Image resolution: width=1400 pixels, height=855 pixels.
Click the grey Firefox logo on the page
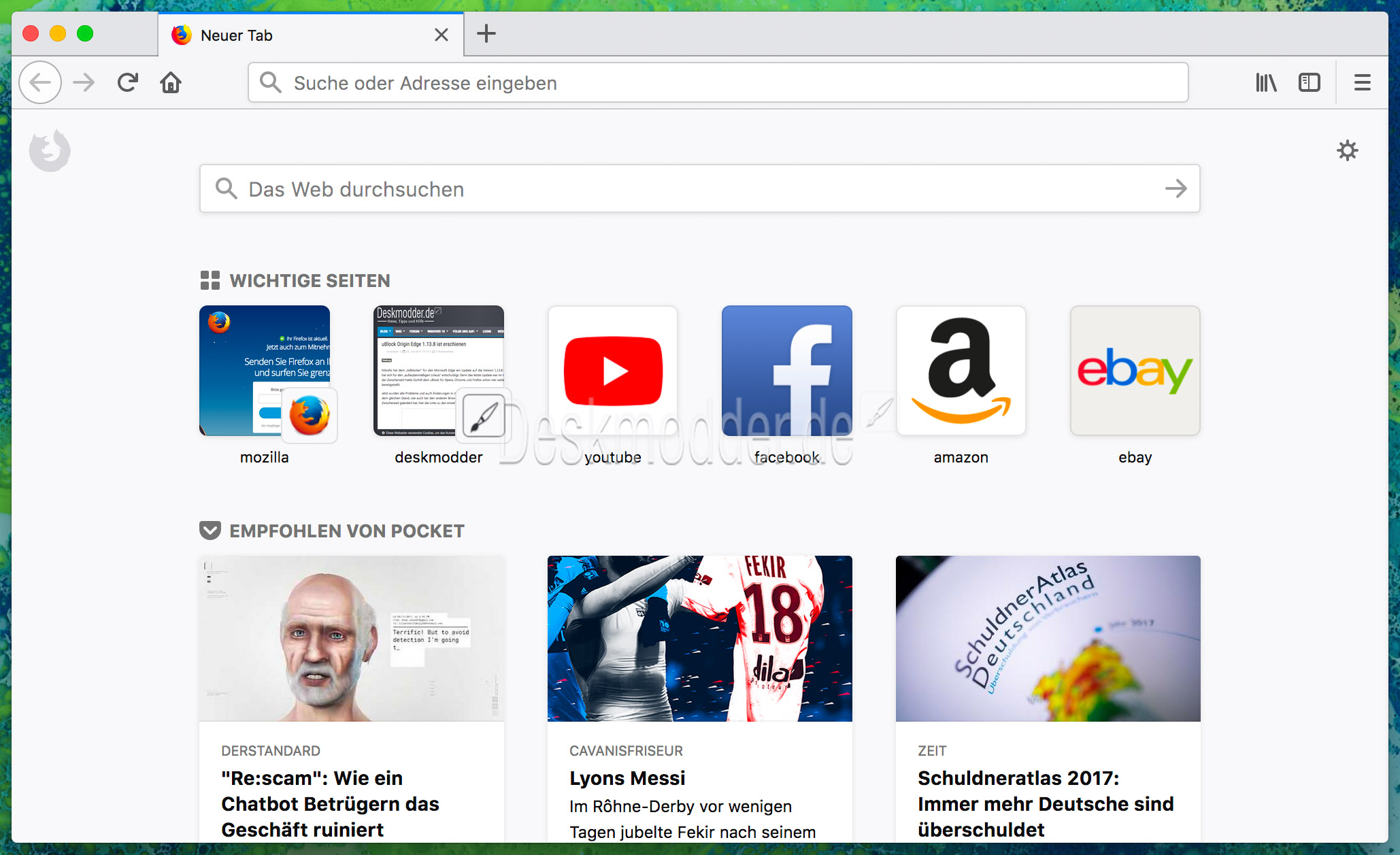coord(50,150)
